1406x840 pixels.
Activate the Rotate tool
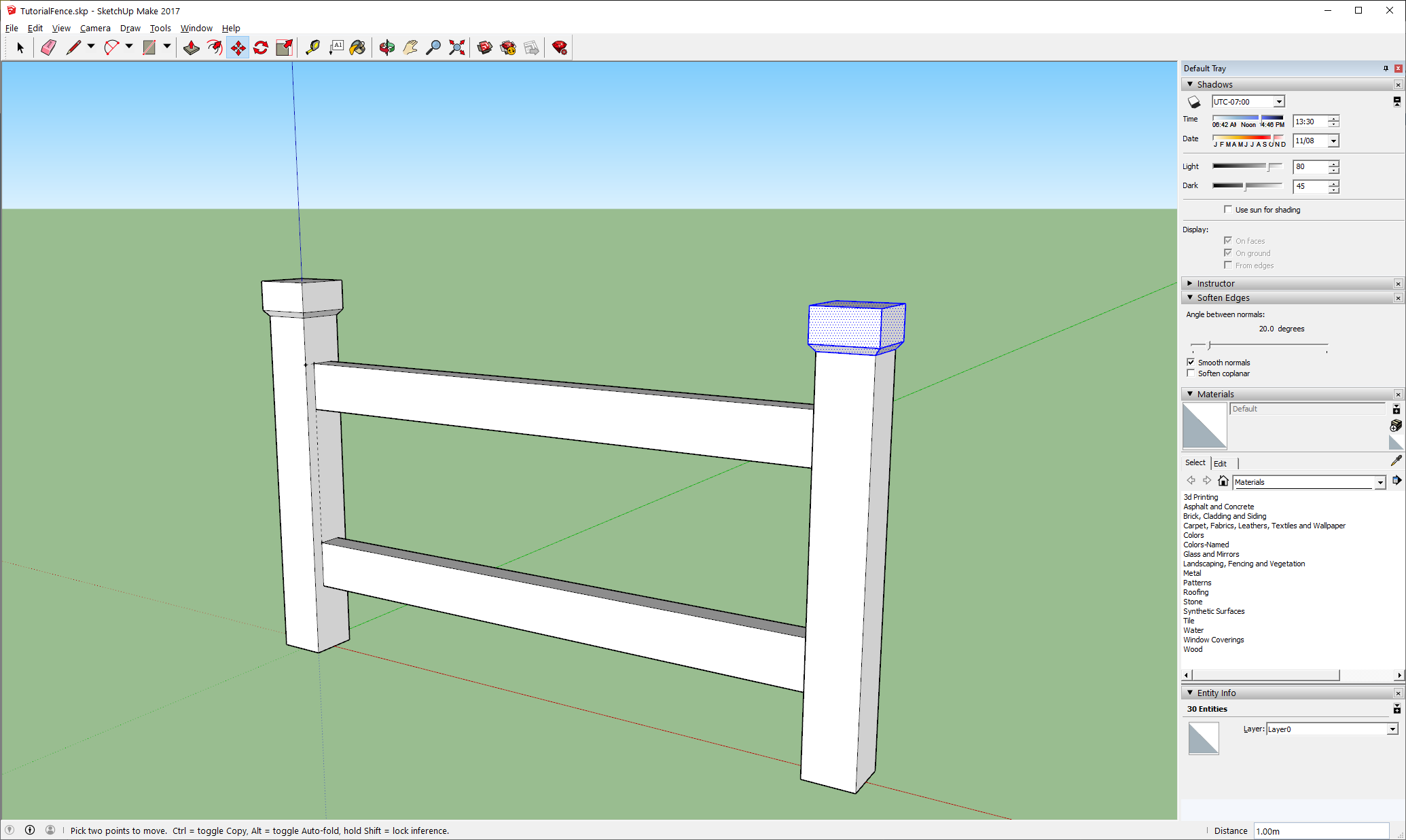pos(261,48)
